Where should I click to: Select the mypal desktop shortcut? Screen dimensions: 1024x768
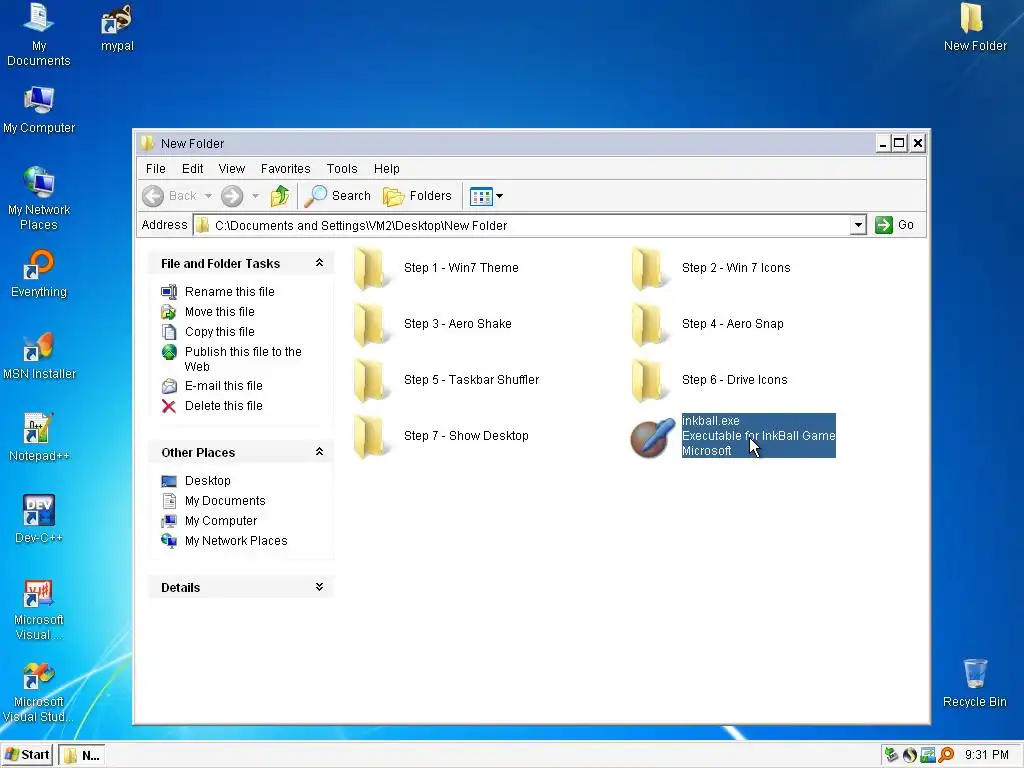coord(117,27)
